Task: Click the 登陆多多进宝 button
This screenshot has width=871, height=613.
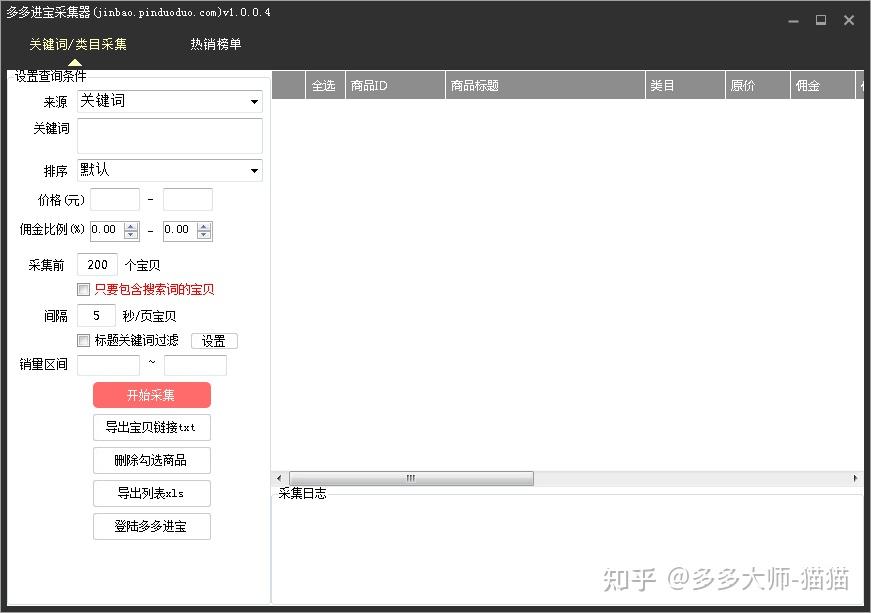Action: tap(151, 526)
